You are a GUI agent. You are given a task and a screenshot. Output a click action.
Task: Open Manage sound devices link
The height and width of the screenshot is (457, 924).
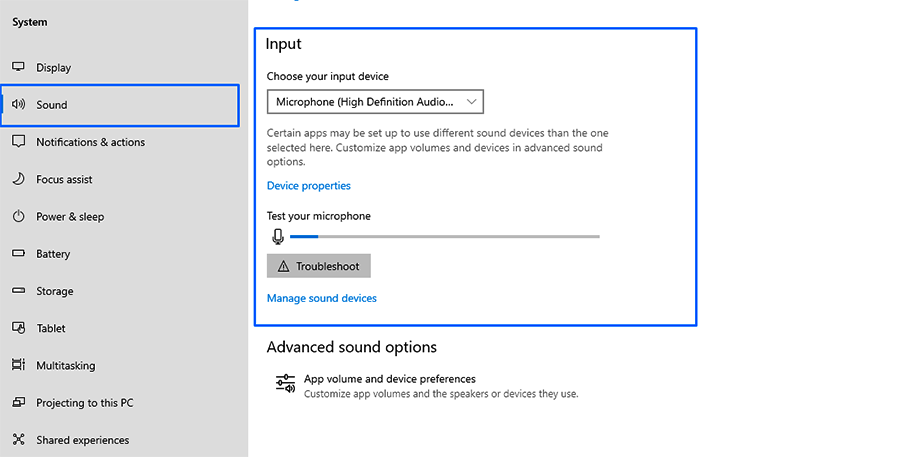pyautogui.click(x=322, y=298)
